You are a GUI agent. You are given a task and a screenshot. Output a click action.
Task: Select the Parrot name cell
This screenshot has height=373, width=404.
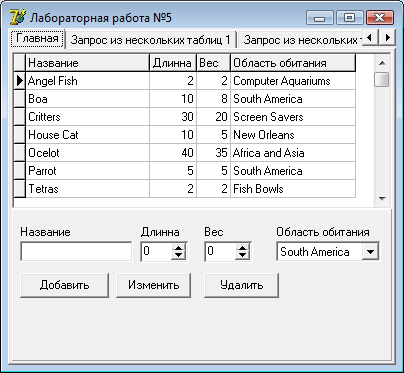click(x=87, y=171)
